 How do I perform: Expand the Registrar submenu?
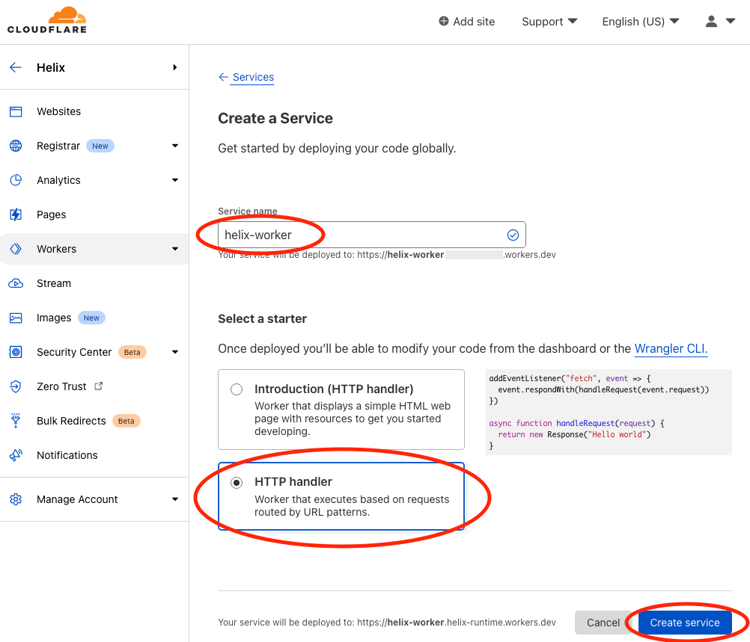point(175,146)
